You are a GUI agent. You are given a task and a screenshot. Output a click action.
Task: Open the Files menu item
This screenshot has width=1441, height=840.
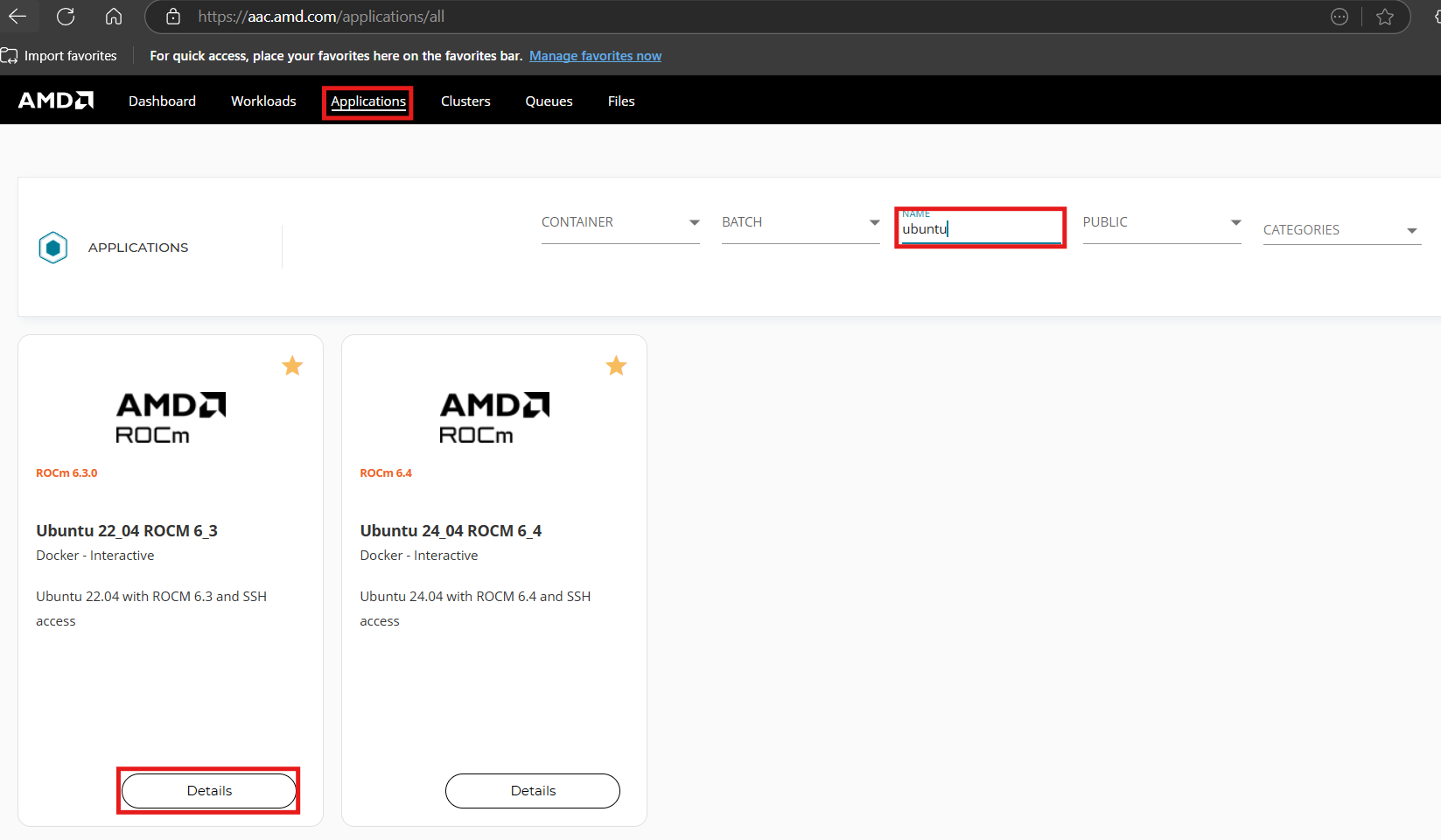click(x=621, y=101)
